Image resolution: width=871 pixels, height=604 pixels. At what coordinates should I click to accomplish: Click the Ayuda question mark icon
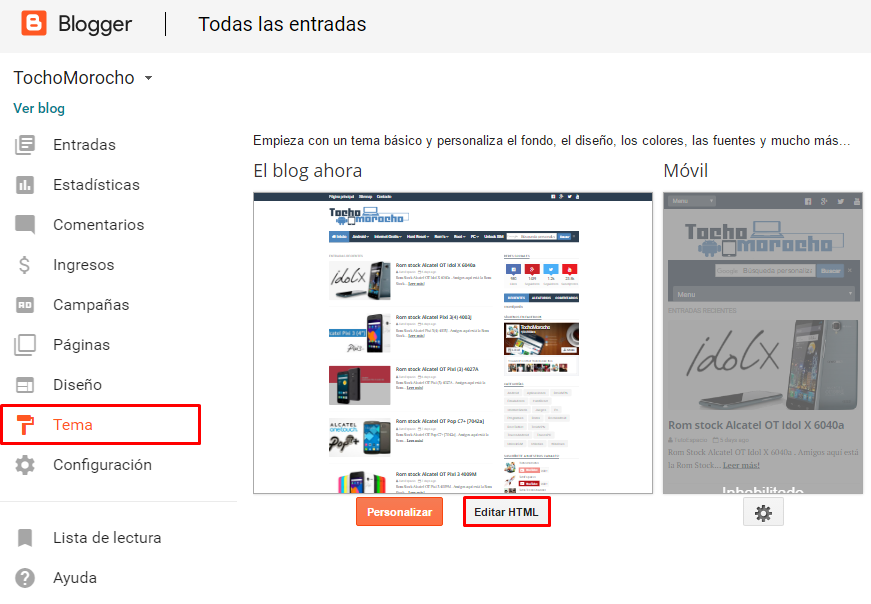tap(25, 578)
